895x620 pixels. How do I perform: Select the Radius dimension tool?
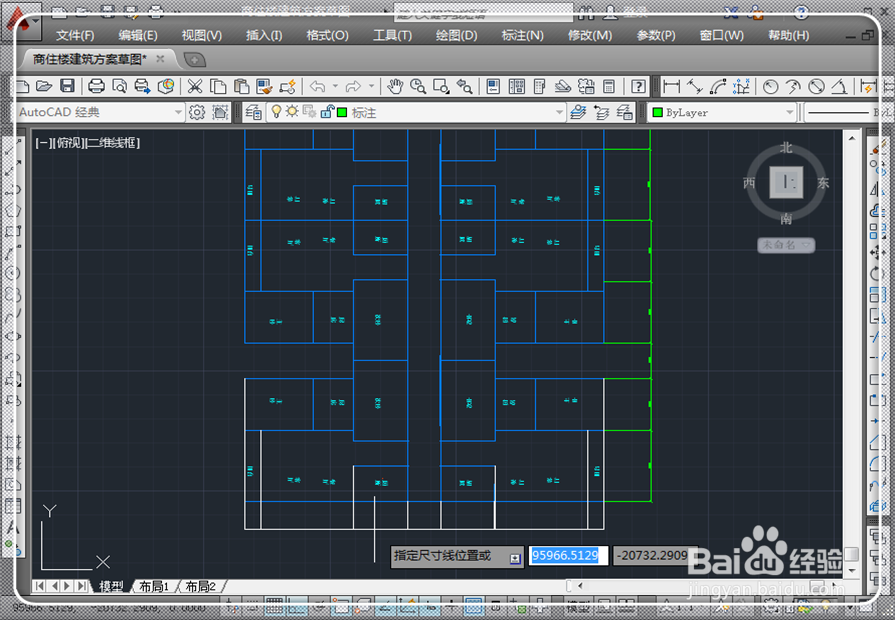point(771,87)
